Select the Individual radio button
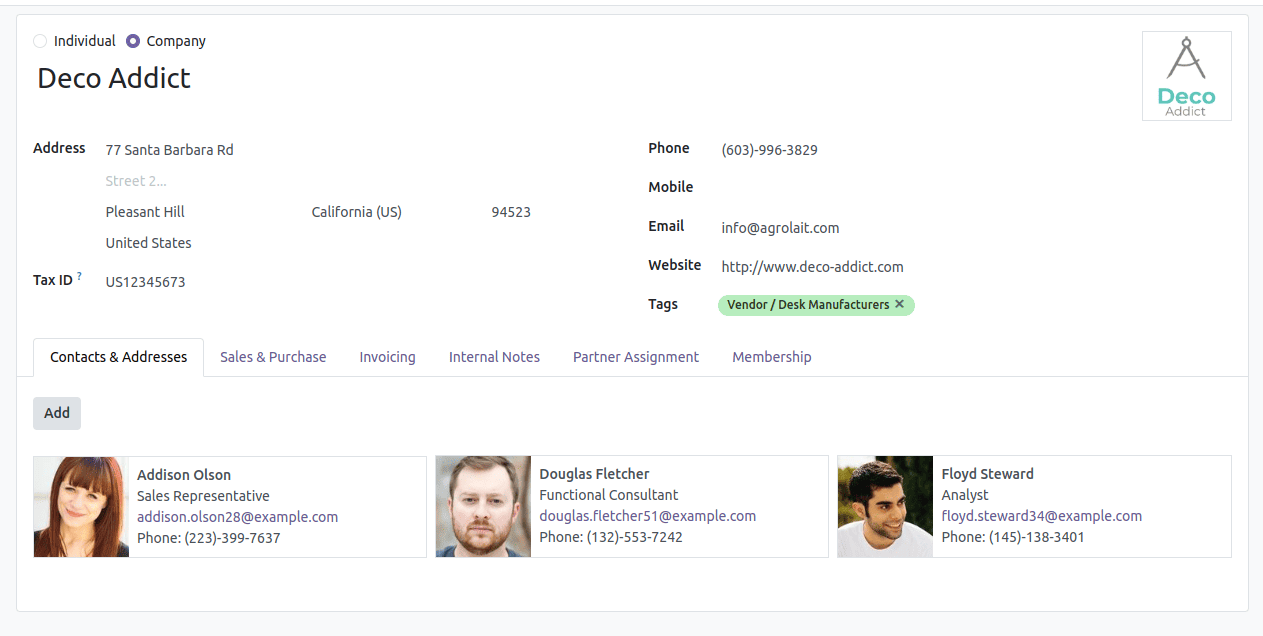Screen dimensions: 1263x636 point(38,41)
